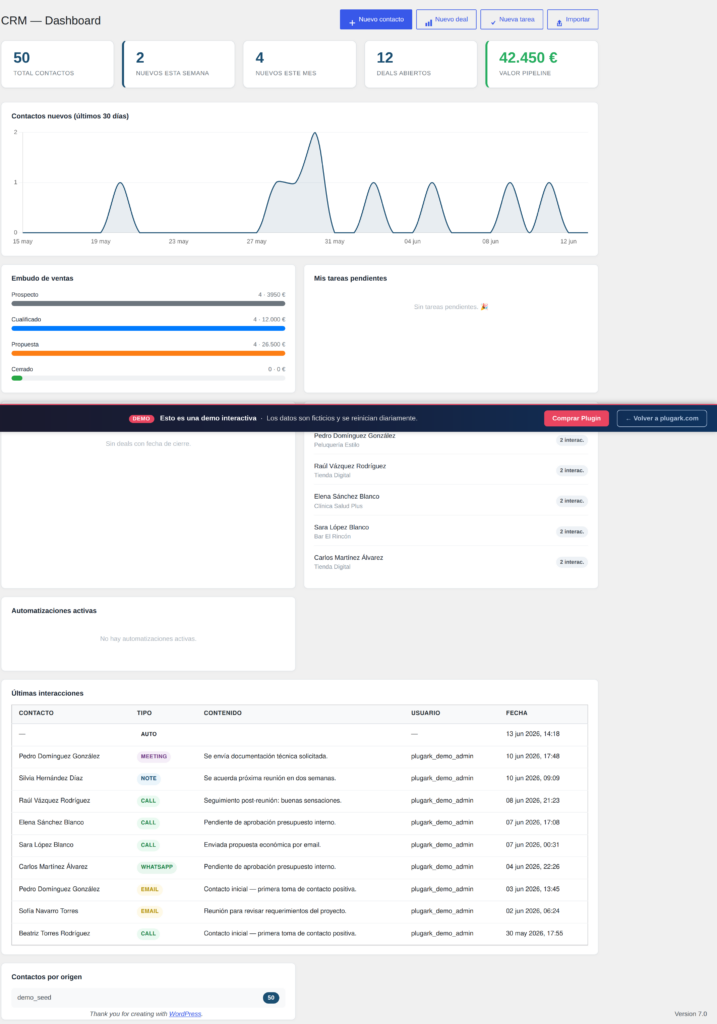
Task: Click the chart peak near 31 may
Action: coord(315,134)
